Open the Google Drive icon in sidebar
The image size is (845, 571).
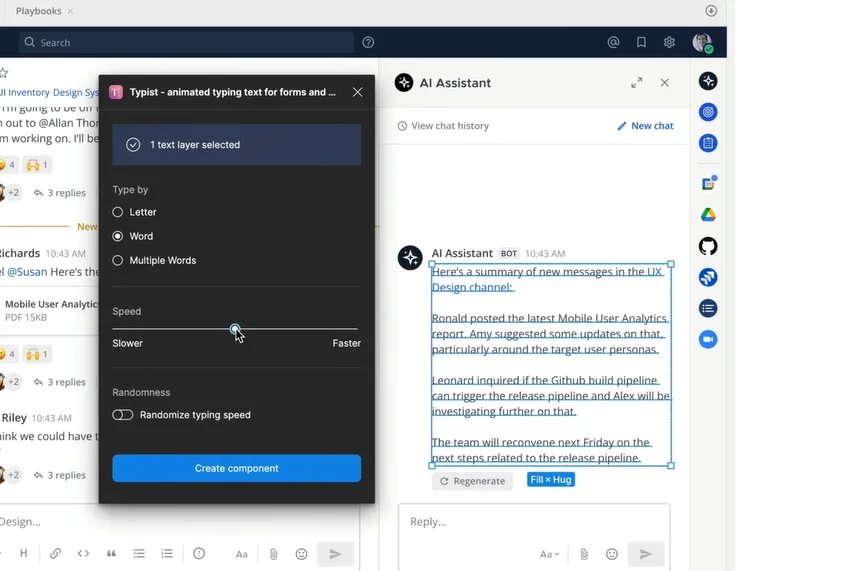click(x=708, y=215)
